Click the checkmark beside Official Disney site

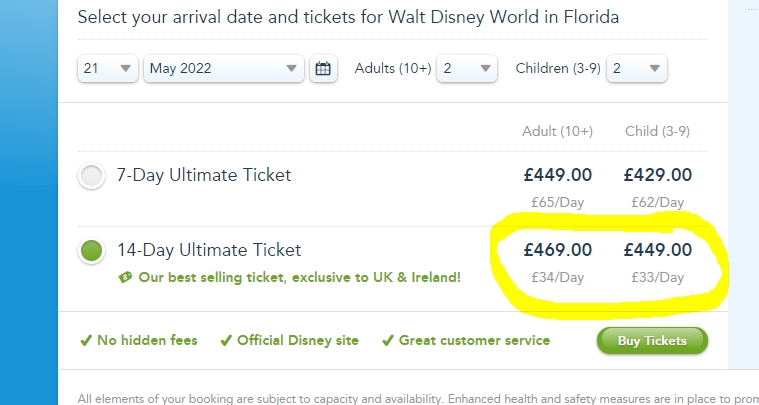tap(226, 340)
